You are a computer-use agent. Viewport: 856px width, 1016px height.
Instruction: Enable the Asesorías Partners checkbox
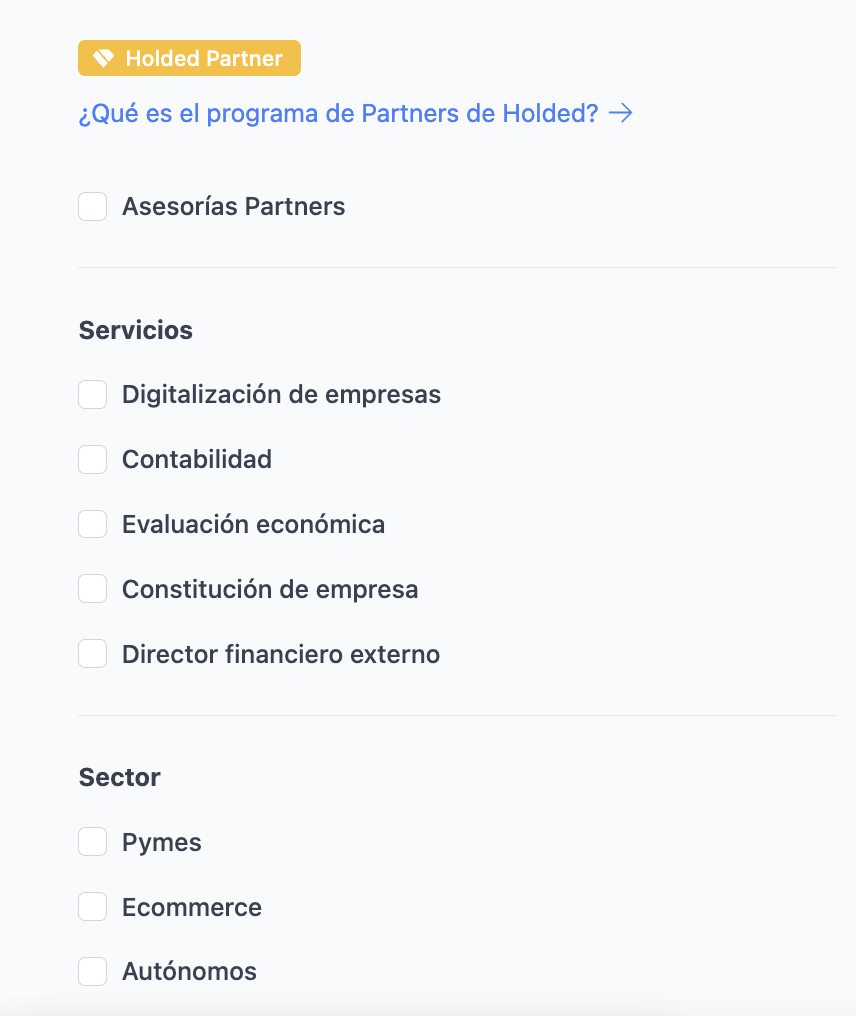tap(92, 207)
